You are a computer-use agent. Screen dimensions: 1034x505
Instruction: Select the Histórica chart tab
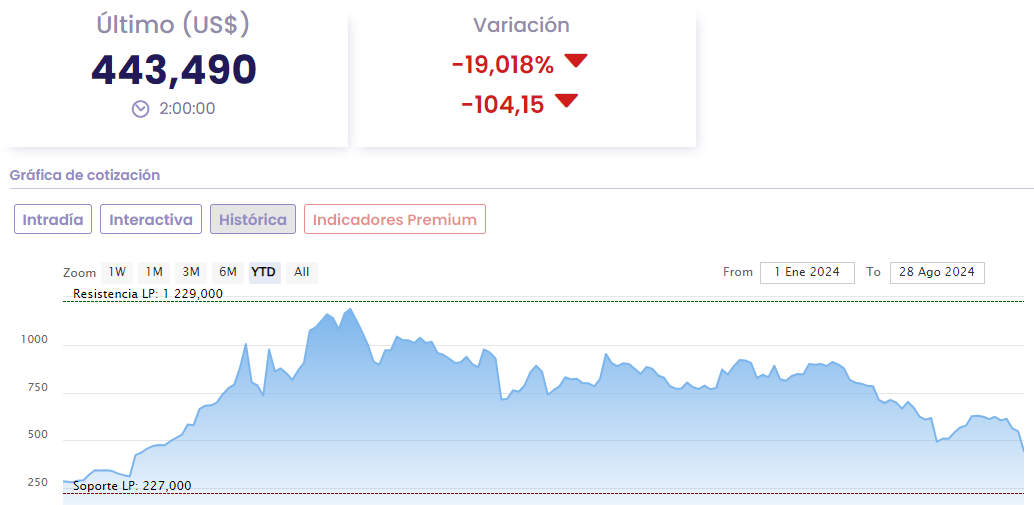click(253, 219)
